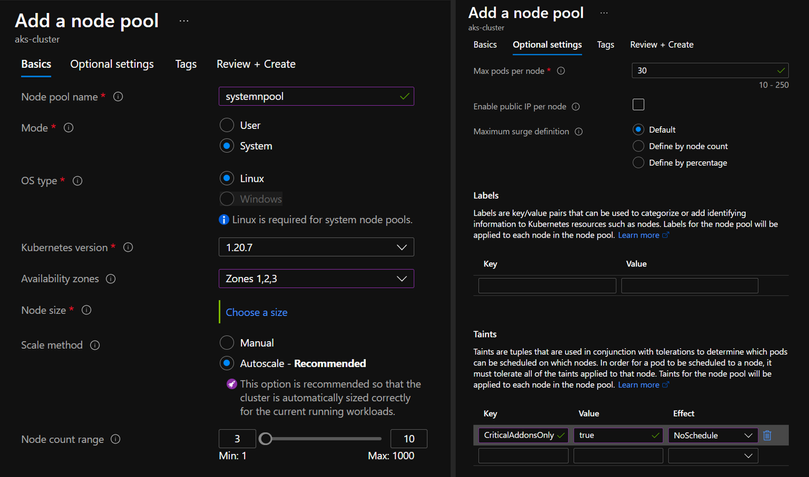
Task: Click taint key field with CriticalAddonsOnly
Action: tap(523, 436)
